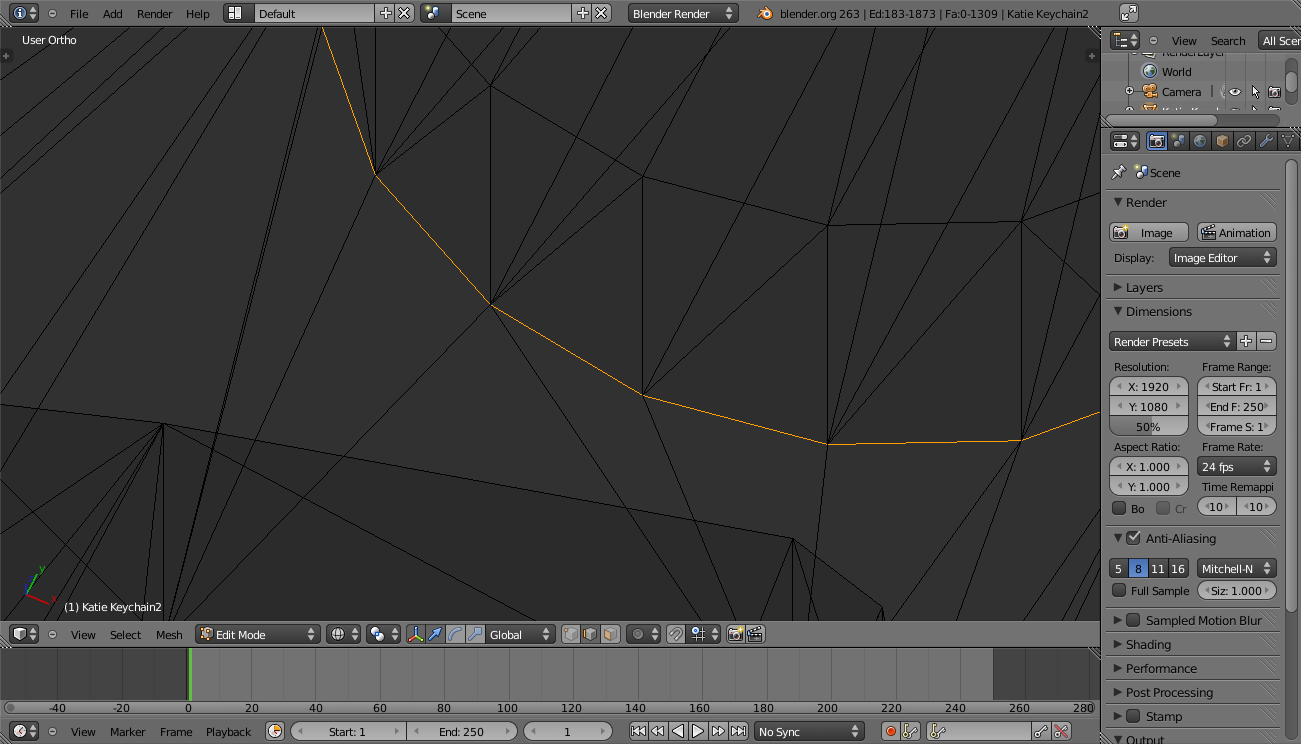Image resolution: width=1301 pixels, height=744 pixels.
Task: Open the Object constraints chain tab
Action: pyautogui.click(x=1243, y=141)
